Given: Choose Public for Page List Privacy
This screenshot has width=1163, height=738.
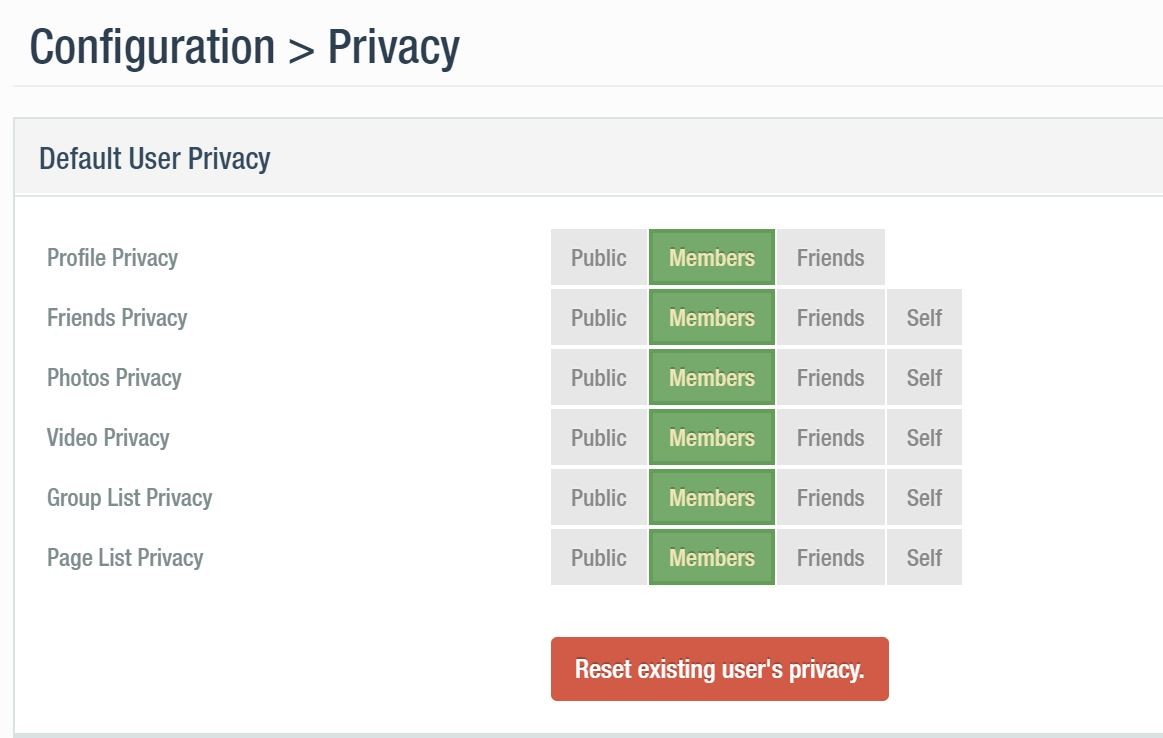Looking at the screenshot, I should [598, 558].
